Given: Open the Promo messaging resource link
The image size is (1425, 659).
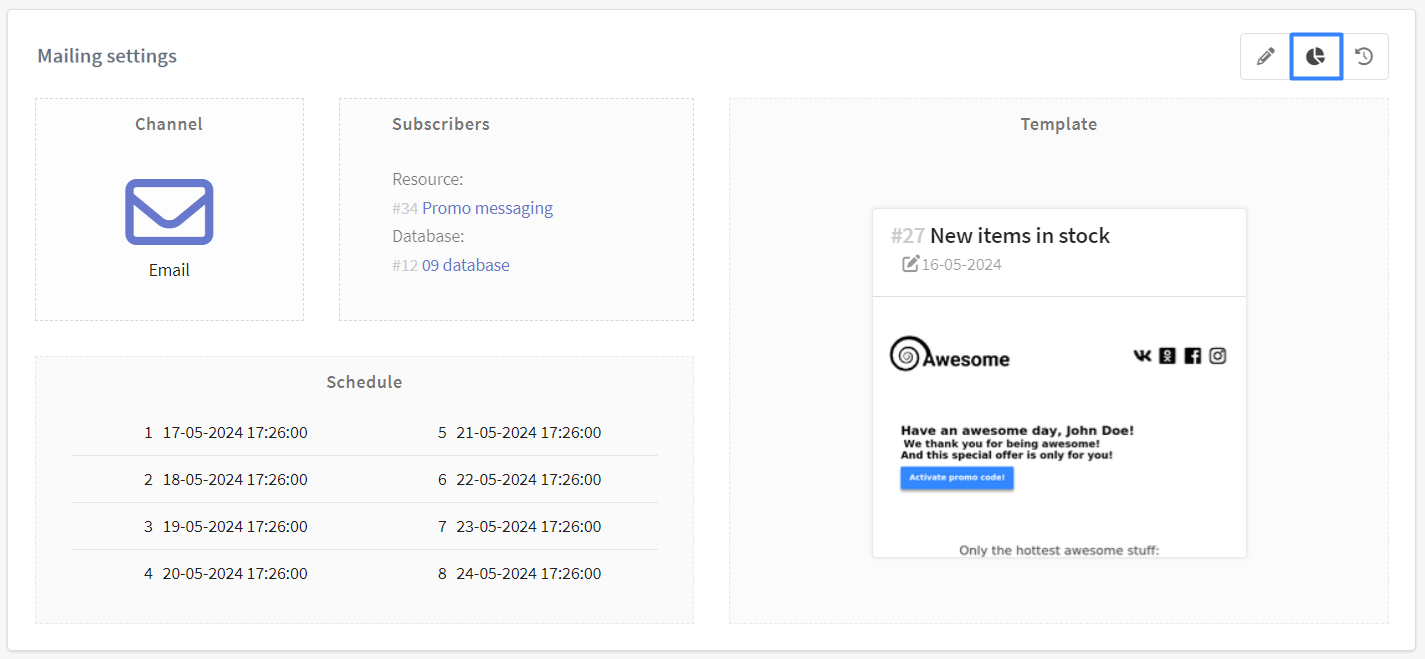Looking at the screenshot, I should [487, 208].
